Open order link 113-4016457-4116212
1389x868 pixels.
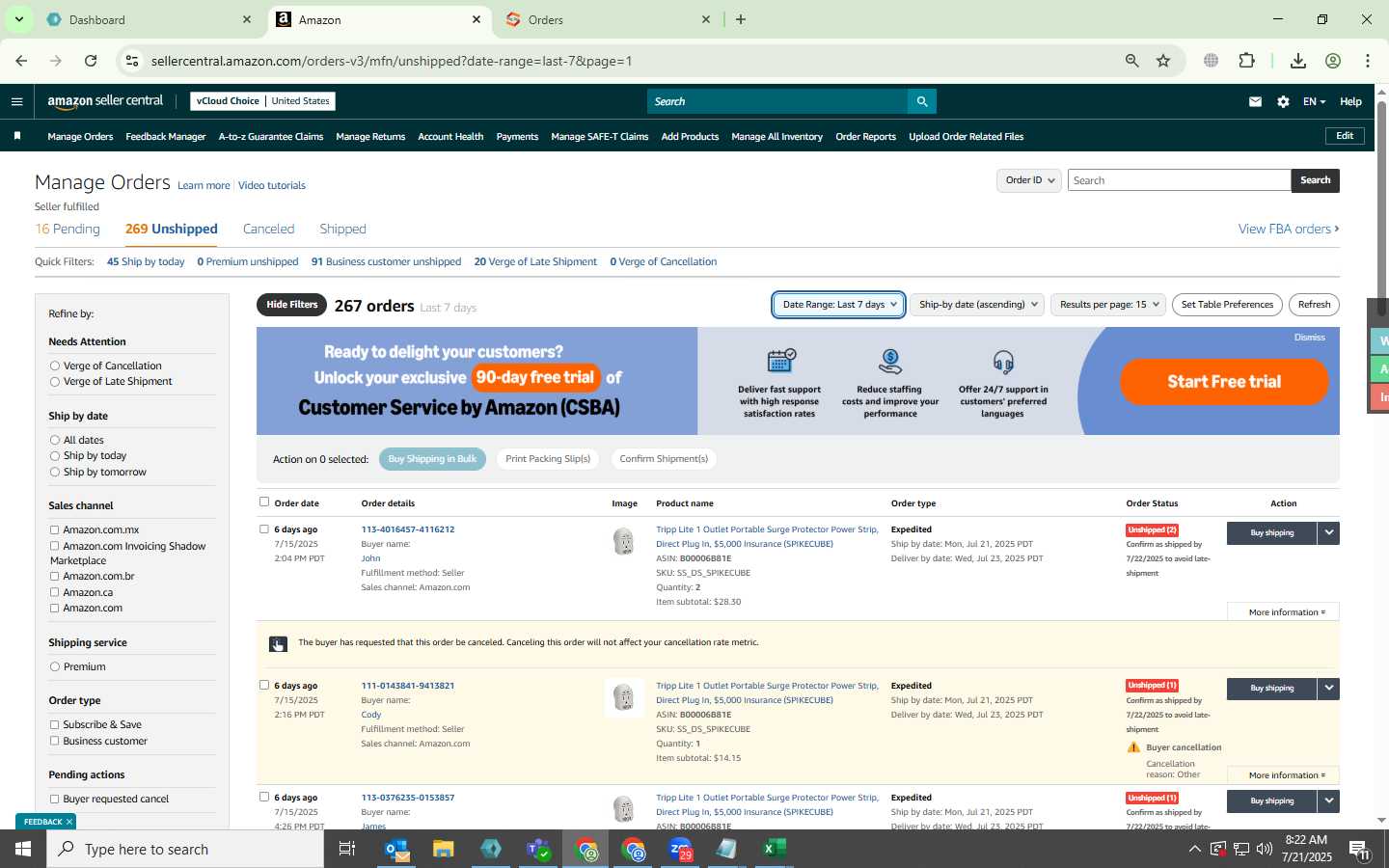407,529
